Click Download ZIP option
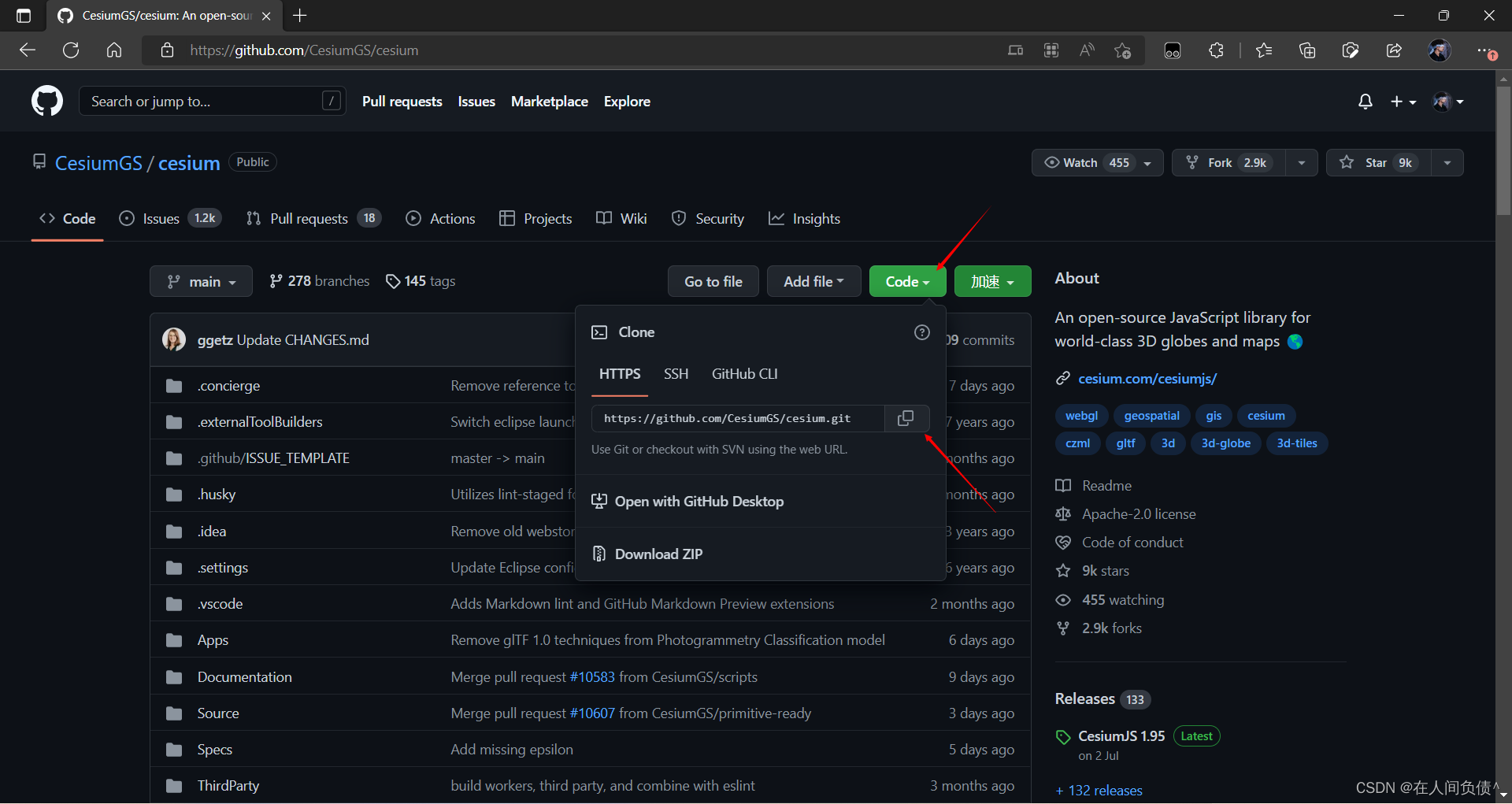Screen dimensions: 1512x804 (658, 554)
